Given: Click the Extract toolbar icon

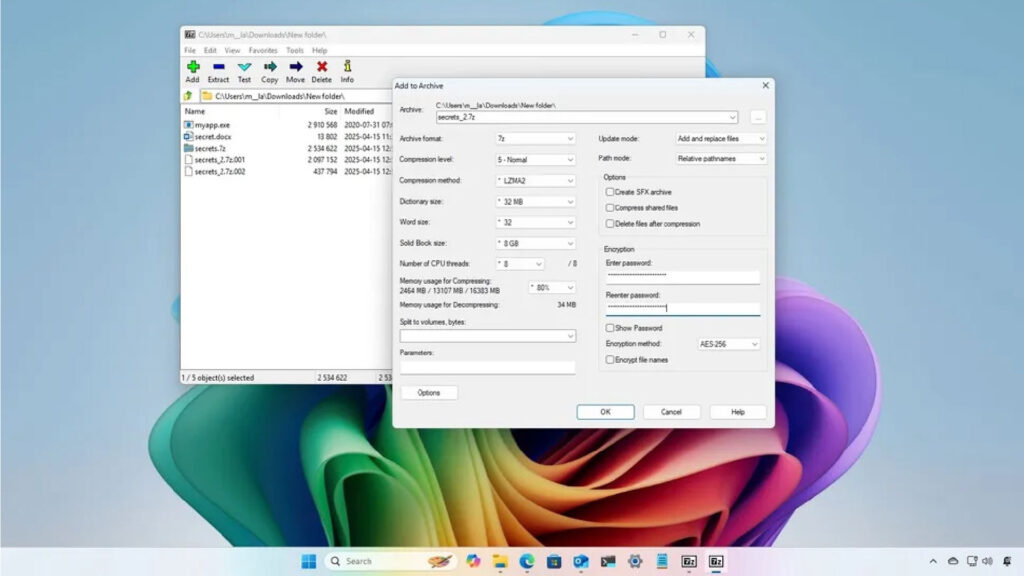Looking at the screenshot, I should click(x=218, y=67).
